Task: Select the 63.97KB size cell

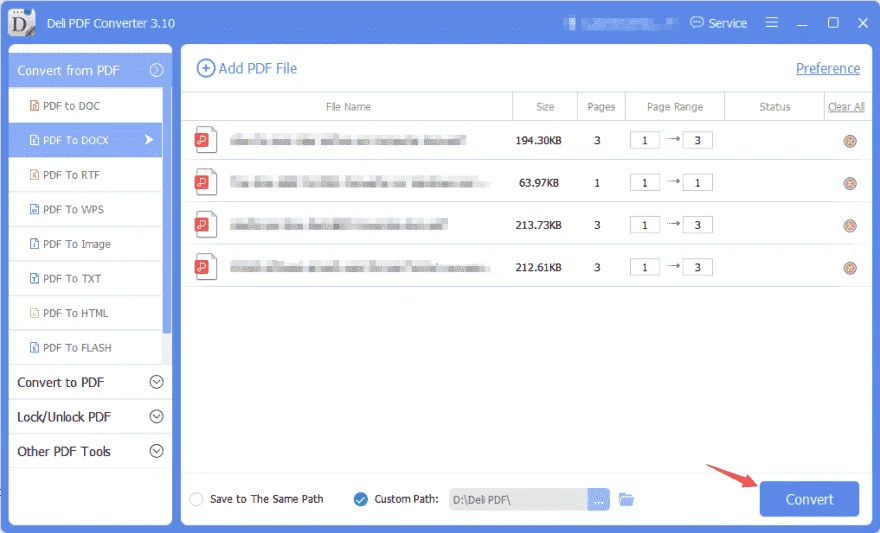Action: (x=539, y=183)
